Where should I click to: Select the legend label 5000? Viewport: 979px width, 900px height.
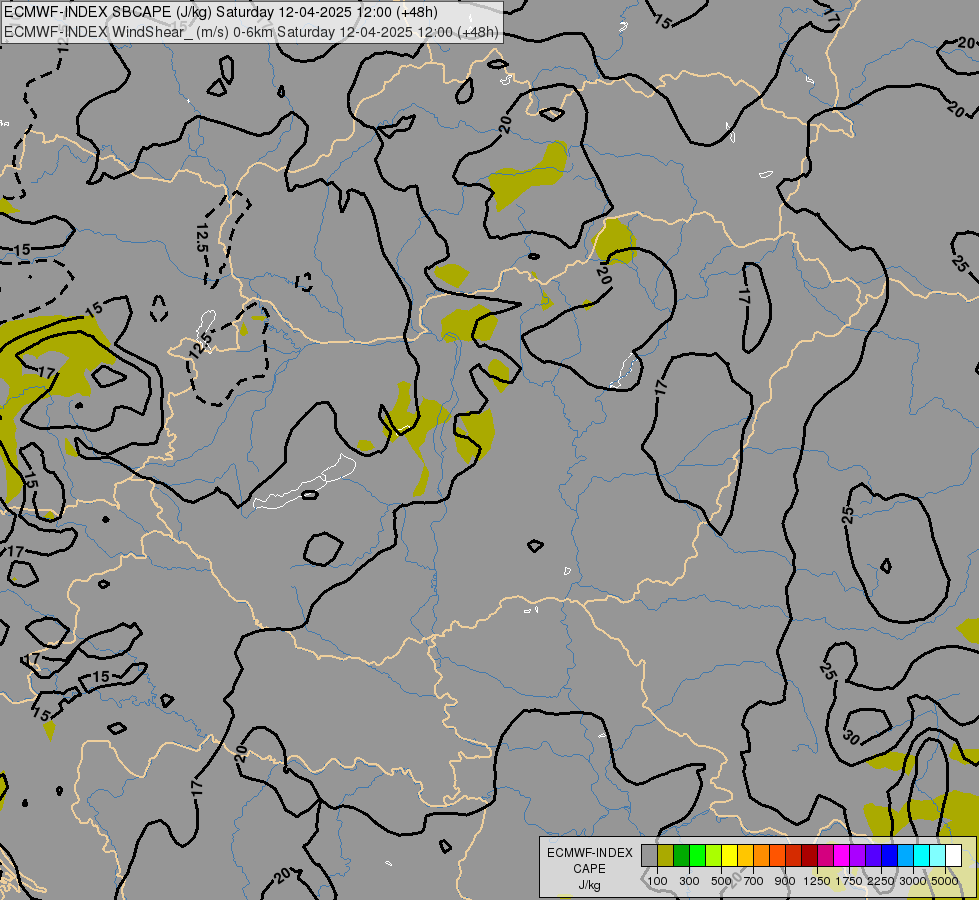[945, 881]
